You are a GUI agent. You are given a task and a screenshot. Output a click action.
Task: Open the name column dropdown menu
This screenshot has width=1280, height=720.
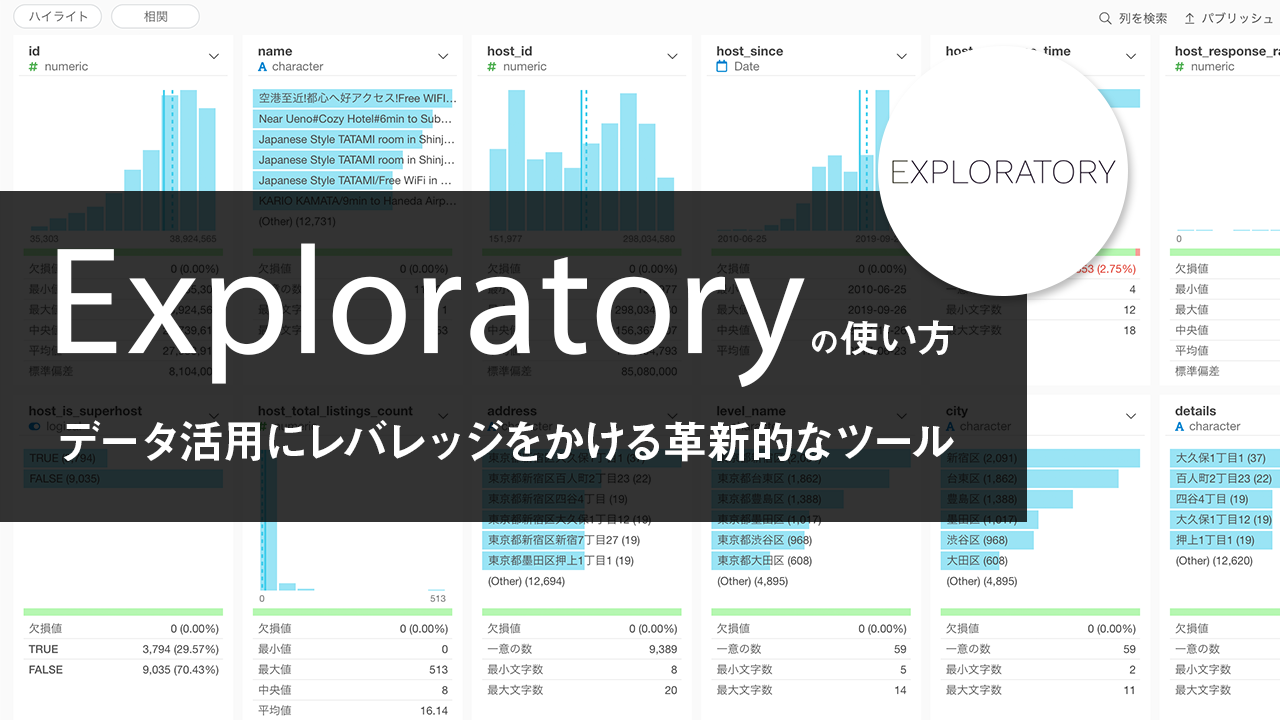point(443,57)
